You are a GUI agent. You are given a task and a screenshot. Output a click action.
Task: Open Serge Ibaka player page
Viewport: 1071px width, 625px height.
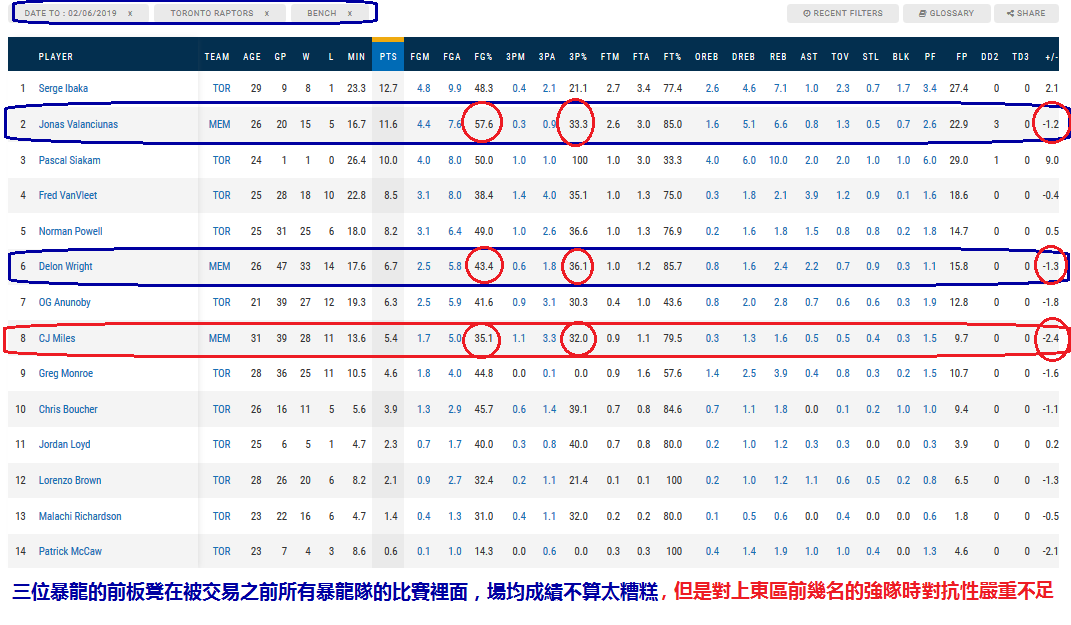[63, 88]
